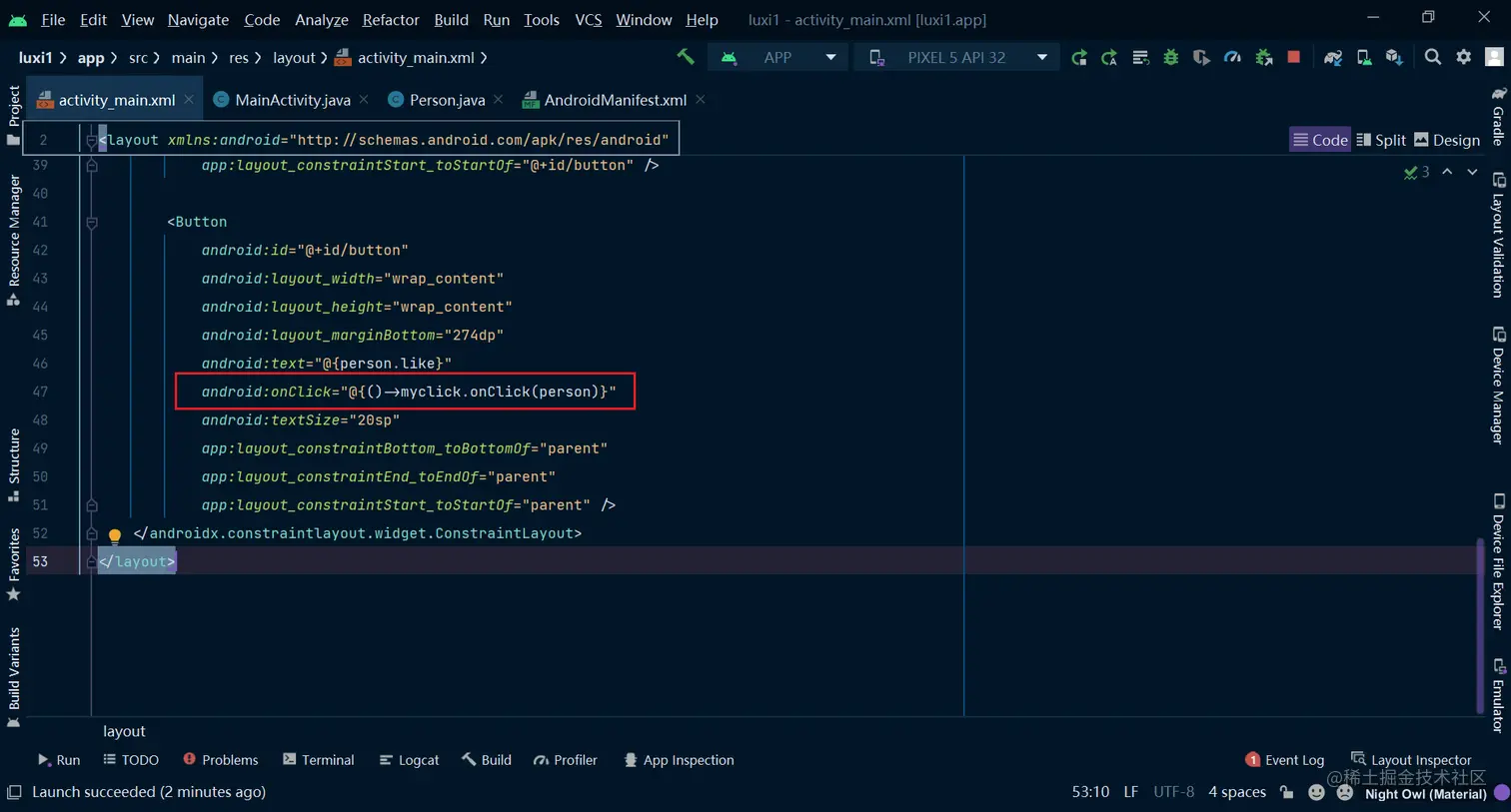
Task: Go to previous highlighted error arrow
Action: click(x=1447, y=172)
